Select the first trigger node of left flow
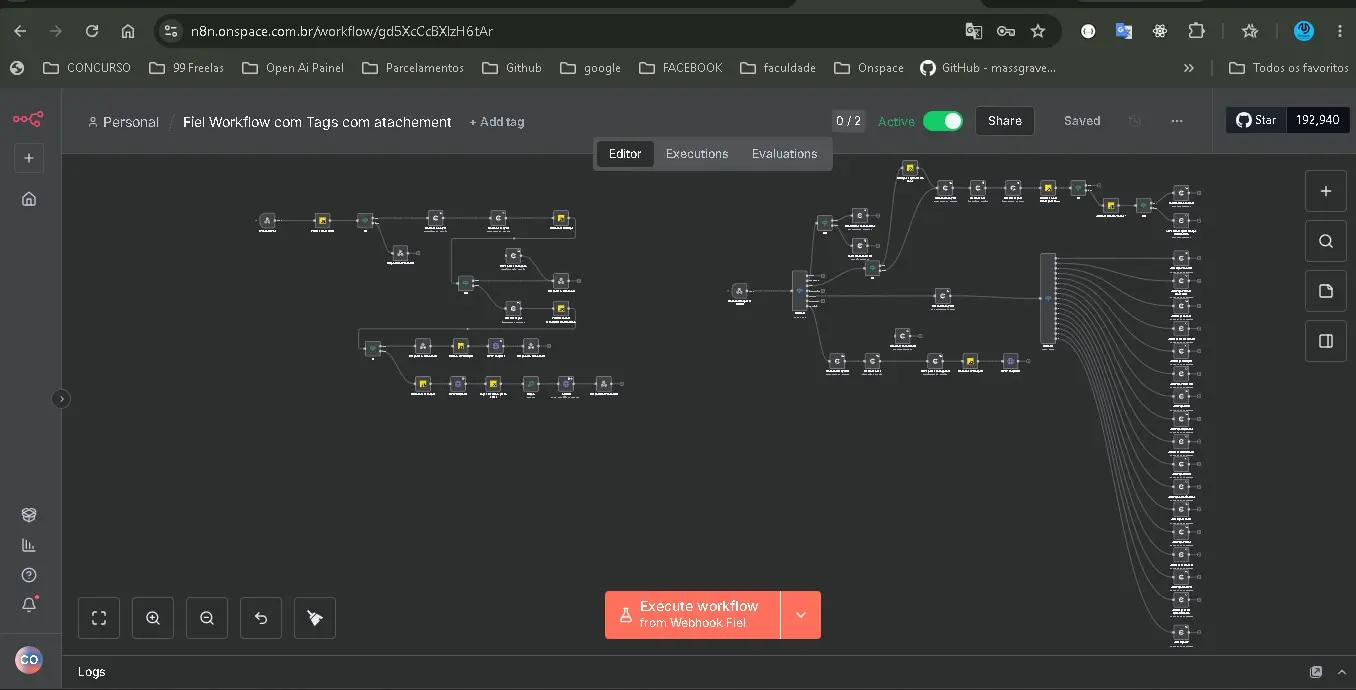Viewport: 1356px width, 690px height. pyautogui.click(x=267, y=220)
